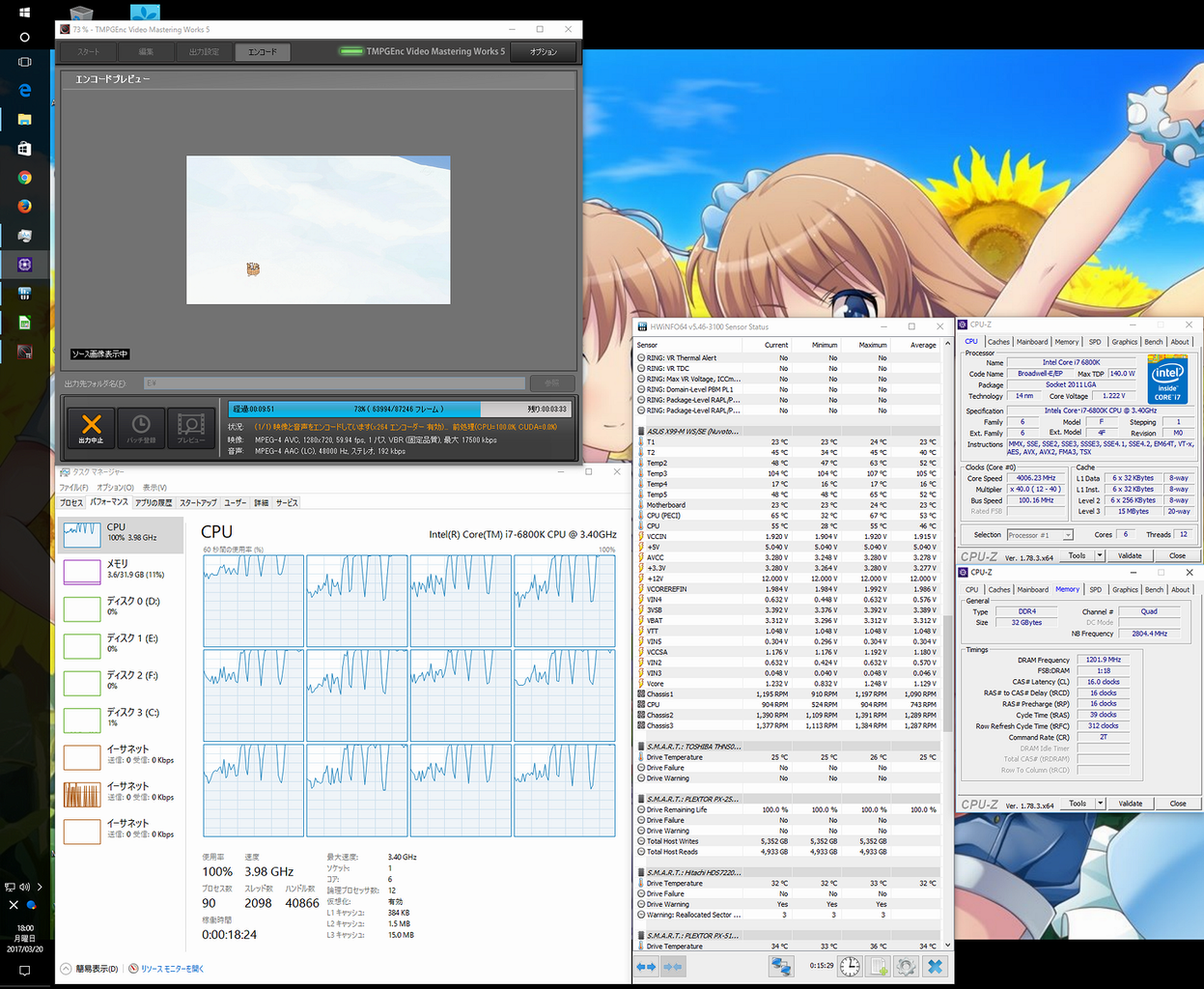The image size is (1204, 989).
Task: Click the 参照 browse button
Action: click(x=552, y=383)
